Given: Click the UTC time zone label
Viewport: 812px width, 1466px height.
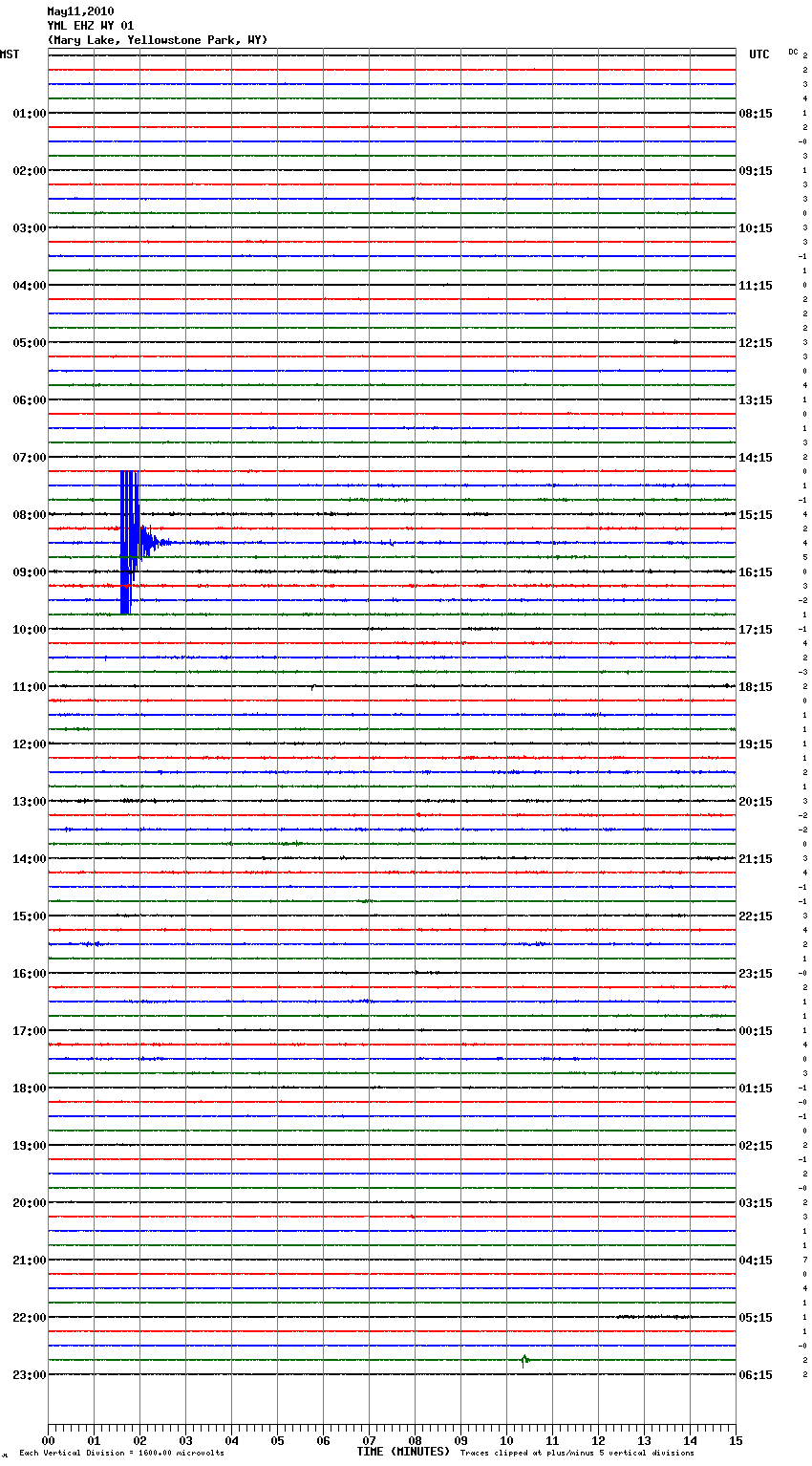Looking at the screenshot, I should (759, 54).
